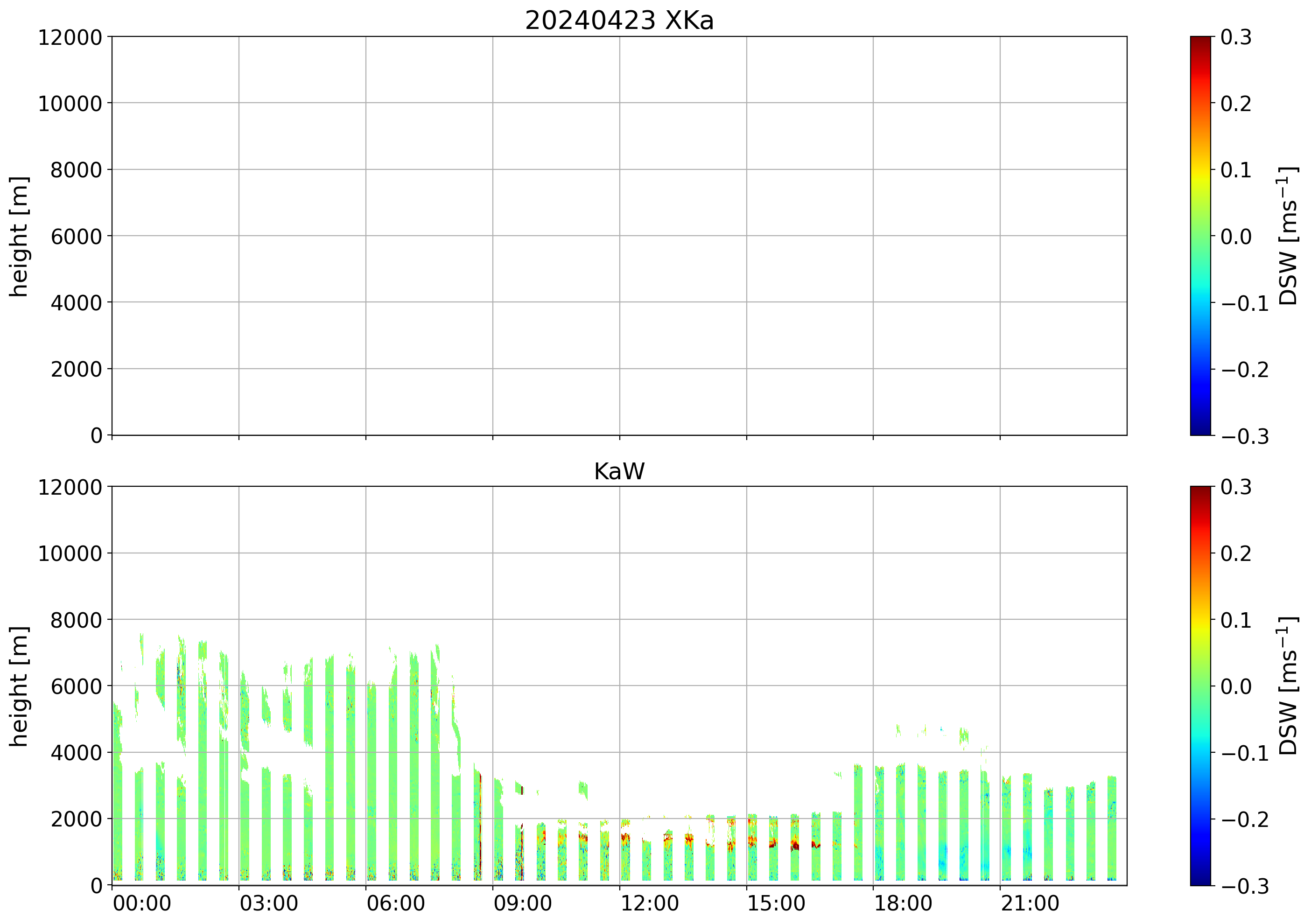Click the 0.3 label on bottom colorbar
This screenshot has height=924, width=1311.
pos(1236,487)
